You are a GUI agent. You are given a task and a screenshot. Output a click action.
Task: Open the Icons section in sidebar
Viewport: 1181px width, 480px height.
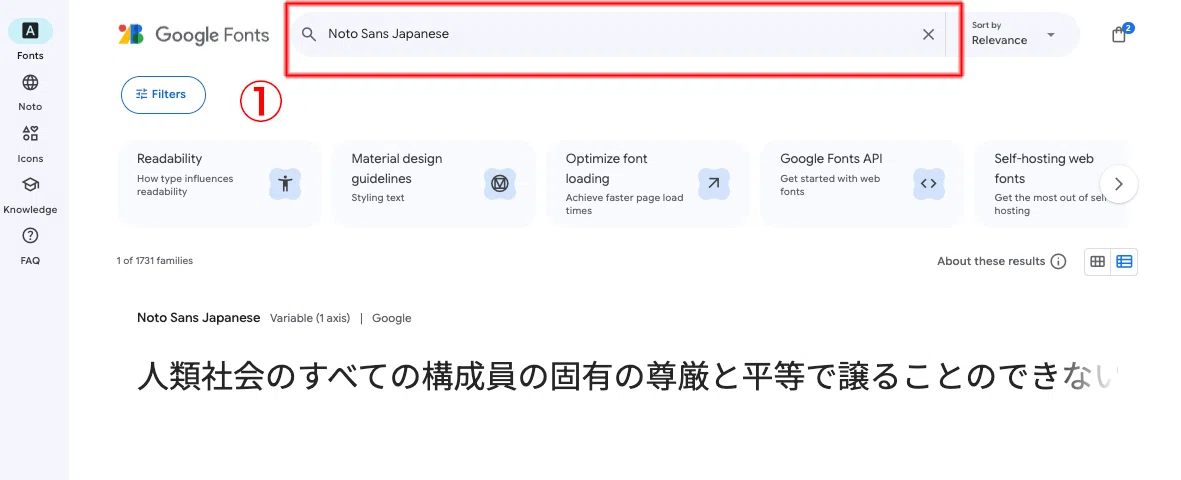point(30,143)
